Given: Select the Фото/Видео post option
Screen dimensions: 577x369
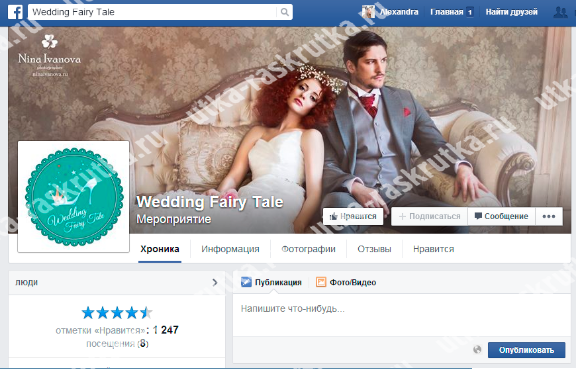Looking at the screenshot, I should pyautogui.click(x=346, y=282).
